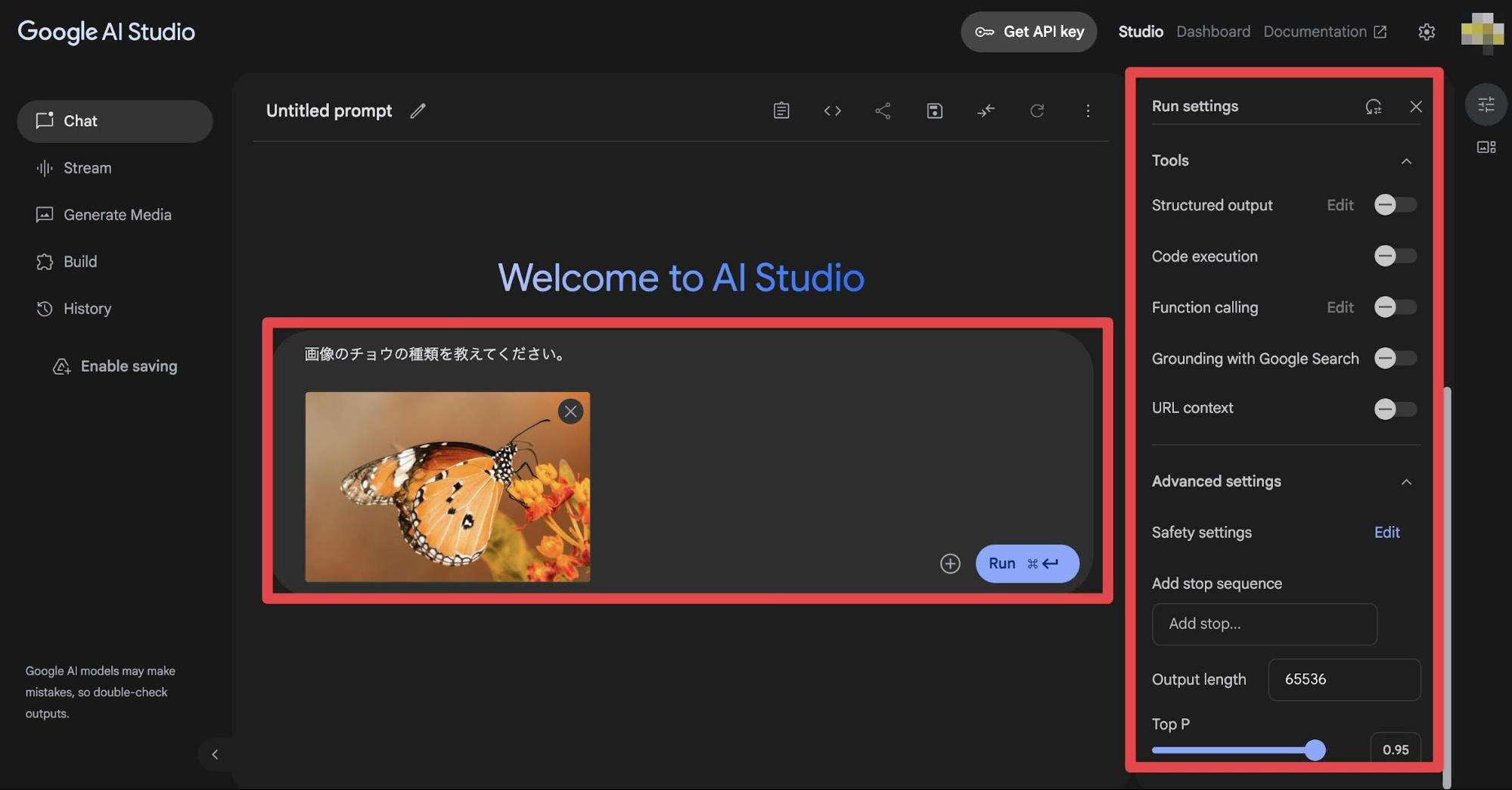Click the Japanese prompt text in input
Viewport: 1512px width, 790px height.
pyautogui.click(x=436, y=354)
